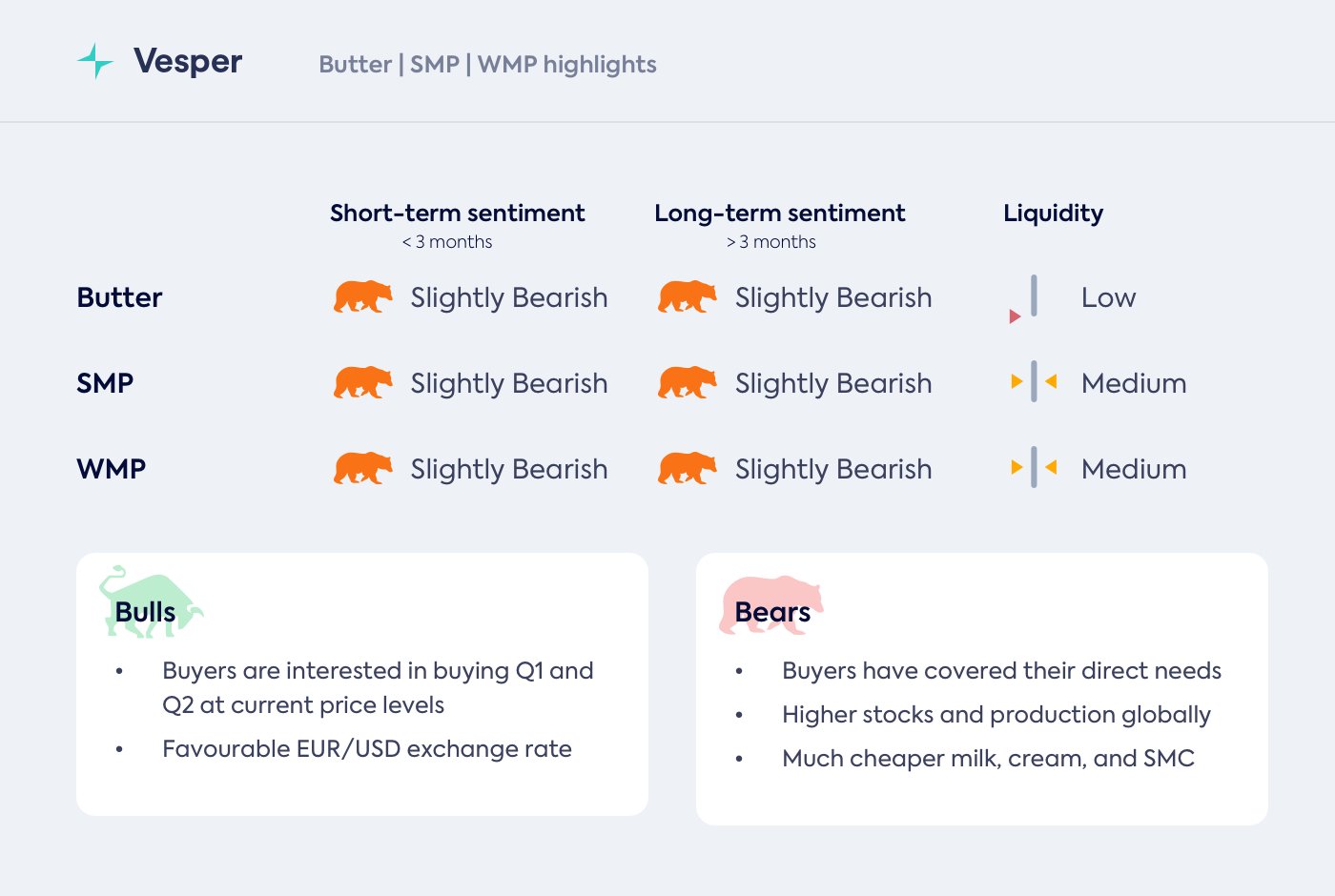
Task: Click Butter short-term bear icon
Action: click(362, 297)
